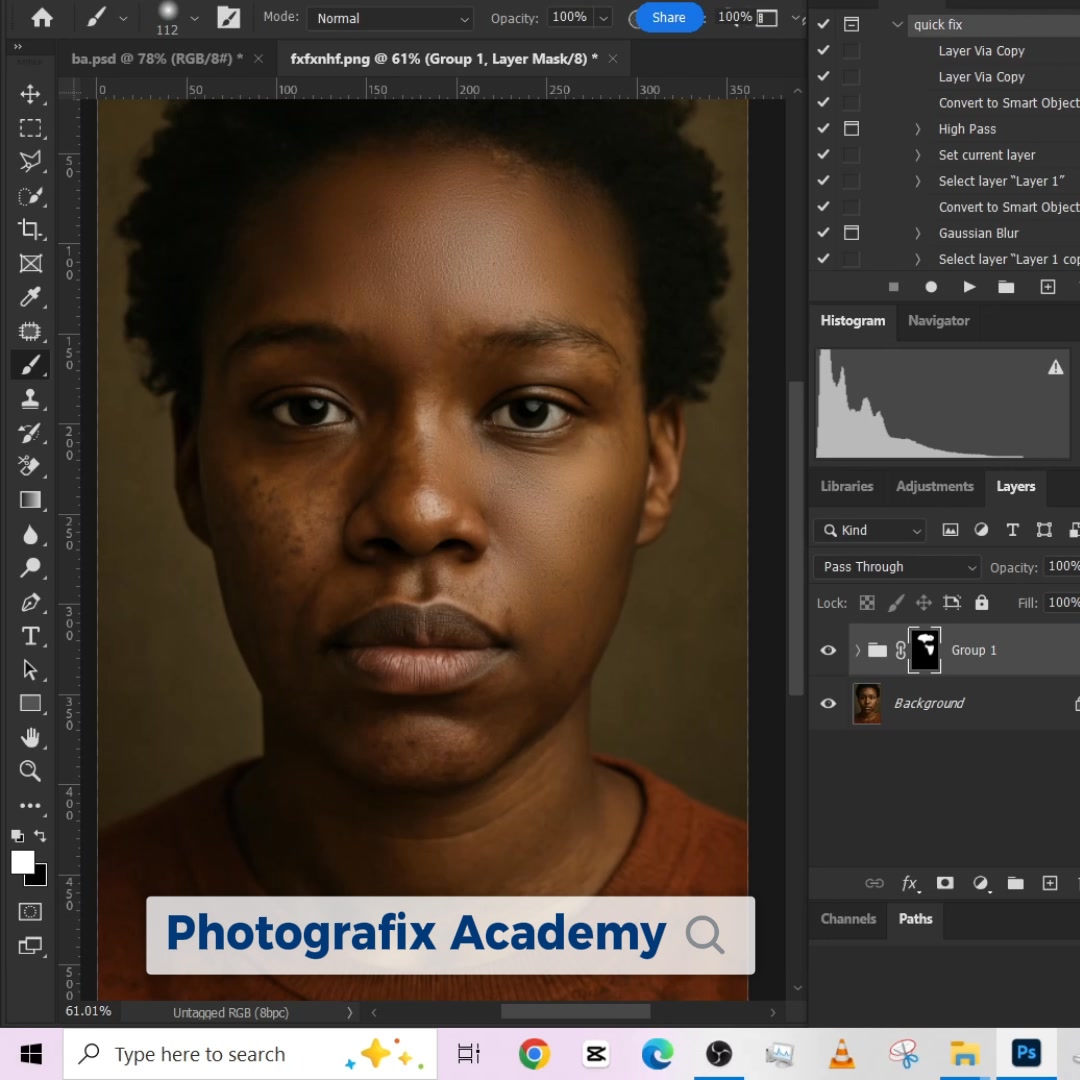Image resolution: width=1080 pixels, height=1080 pixels.
Task: Select the History Brush tool
Action: coord(30,433)
